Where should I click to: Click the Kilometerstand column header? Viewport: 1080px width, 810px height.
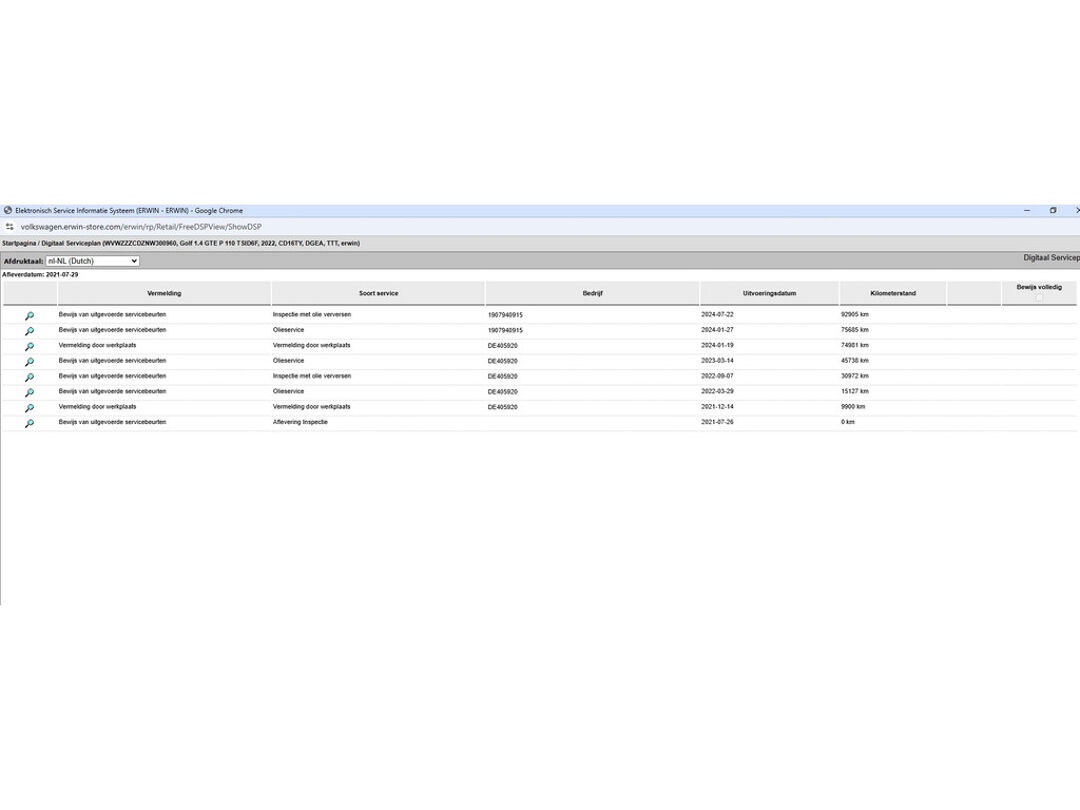[892, 293]
